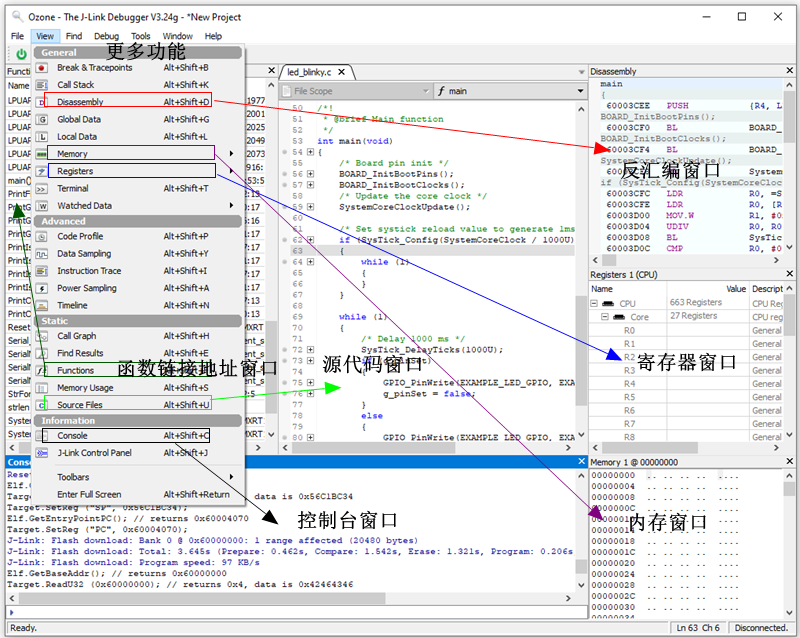800x638 pixels.
Task: Switch to the led_blinky.c tab
Action: [308, 72]
